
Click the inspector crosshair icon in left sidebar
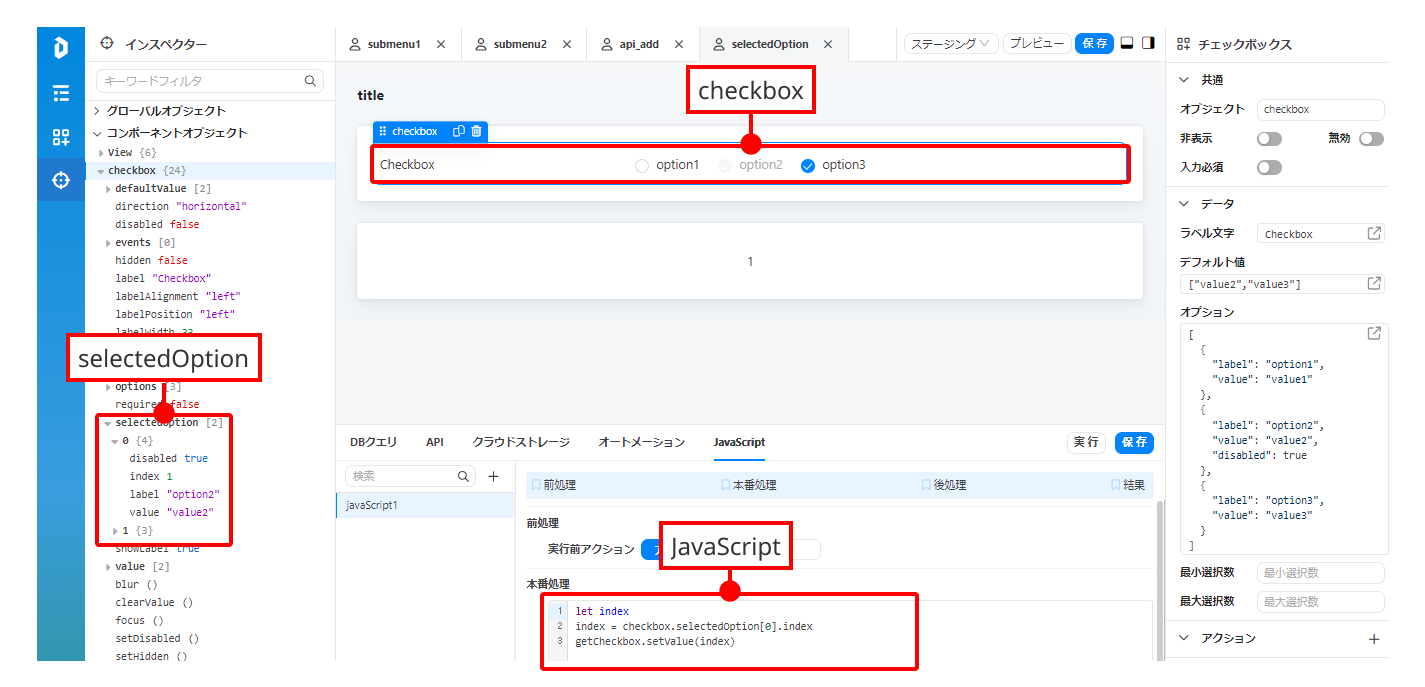[61, 180]
